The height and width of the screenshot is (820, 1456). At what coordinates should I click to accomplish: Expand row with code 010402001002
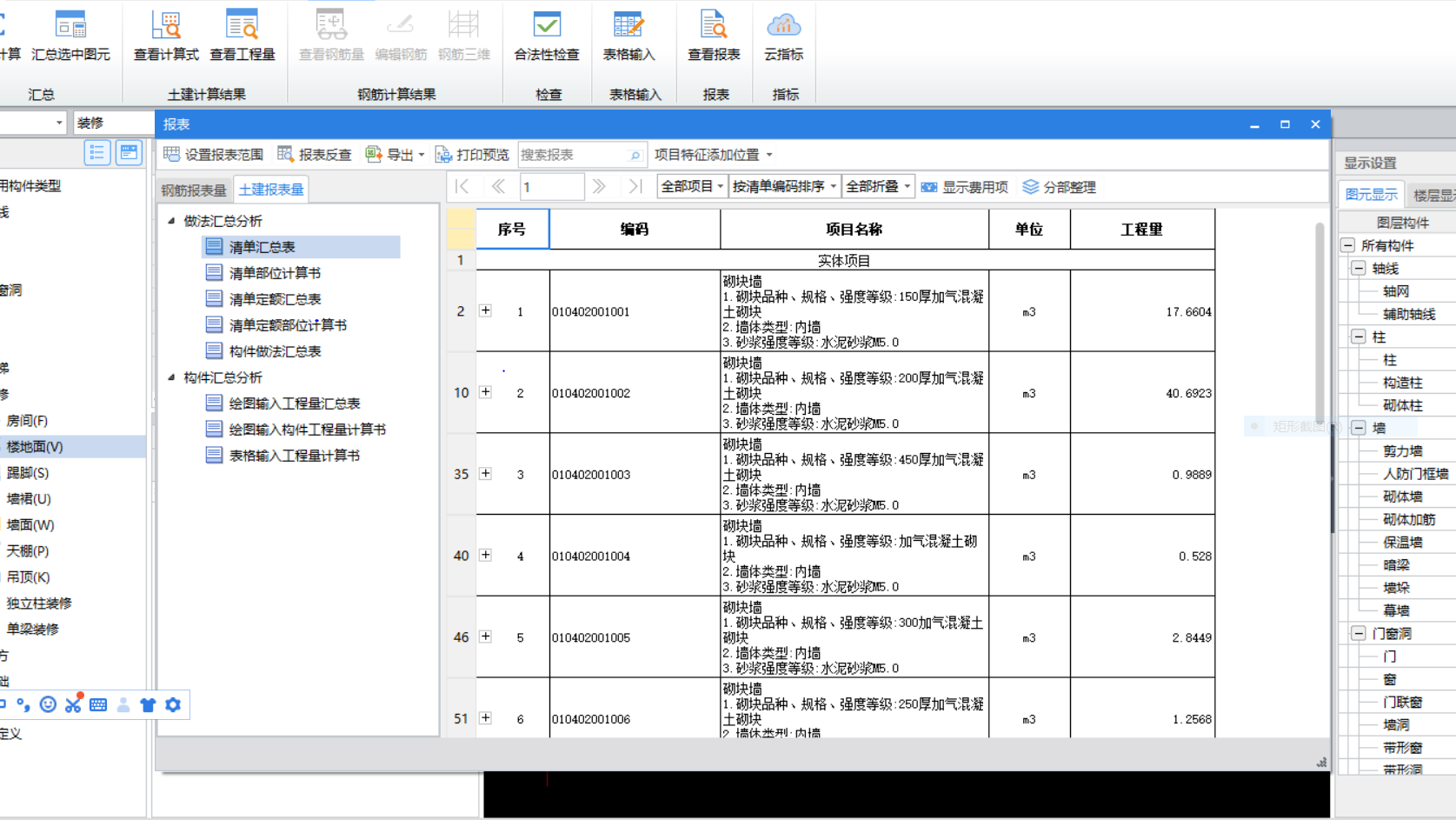[x=486, y=392]
